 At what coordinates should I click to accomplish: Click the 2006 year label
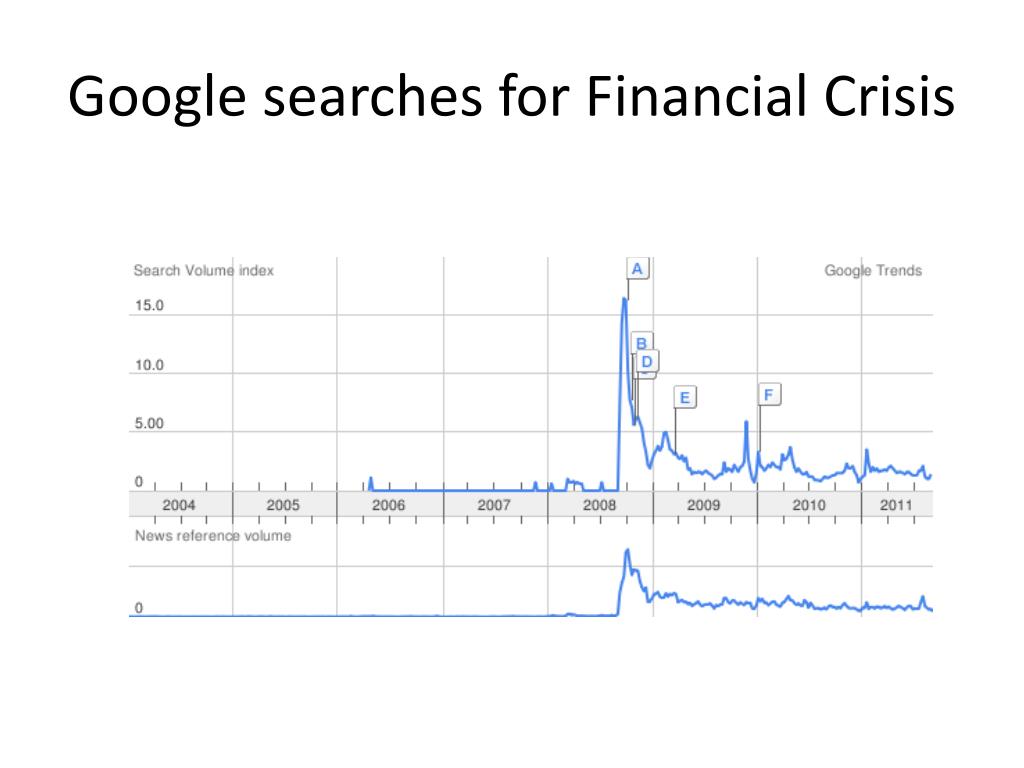click(x=389, y=505)
